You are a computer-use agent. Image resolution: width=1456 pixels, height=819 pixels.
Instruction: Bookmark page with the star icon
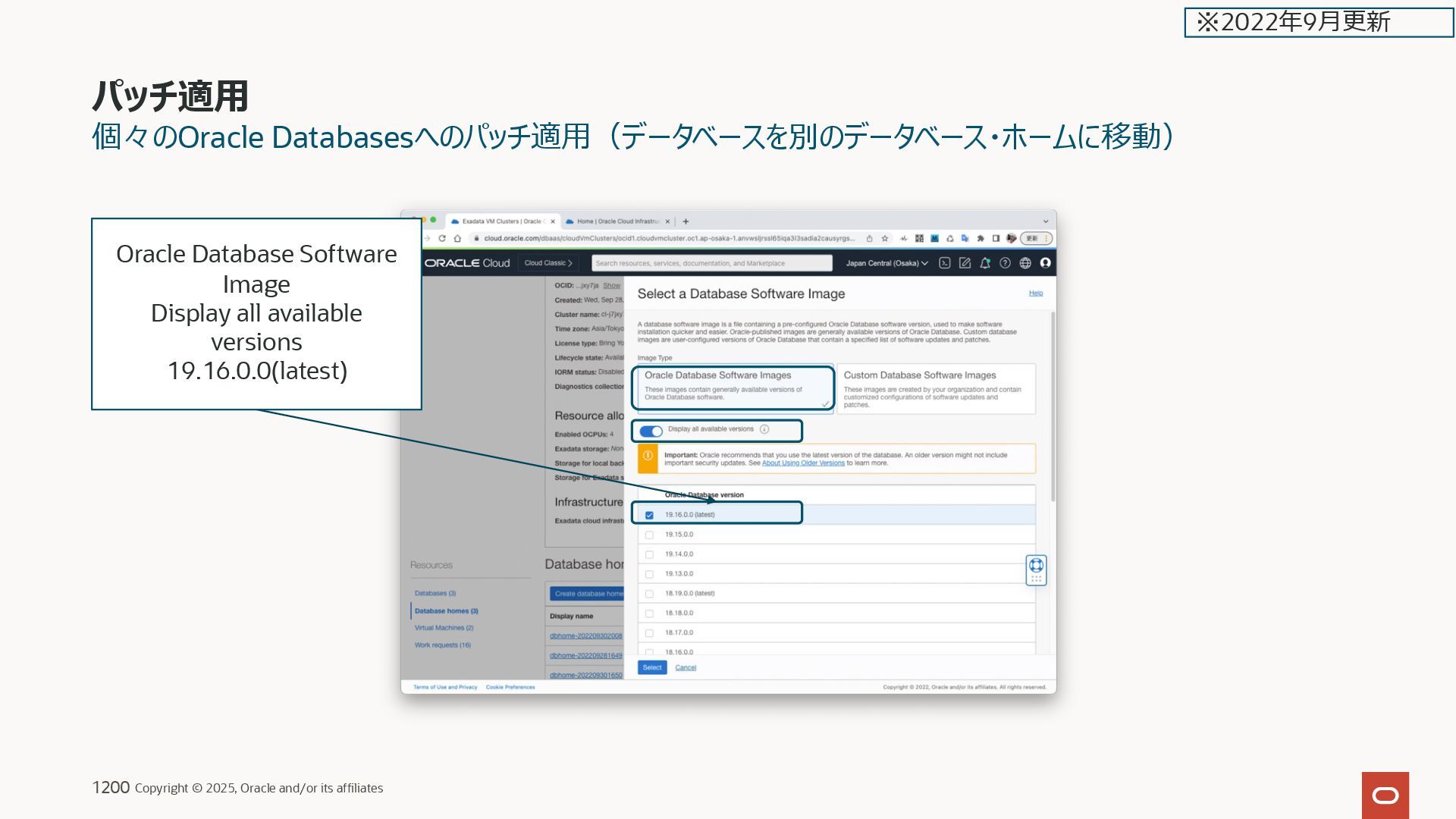[884, 238]
